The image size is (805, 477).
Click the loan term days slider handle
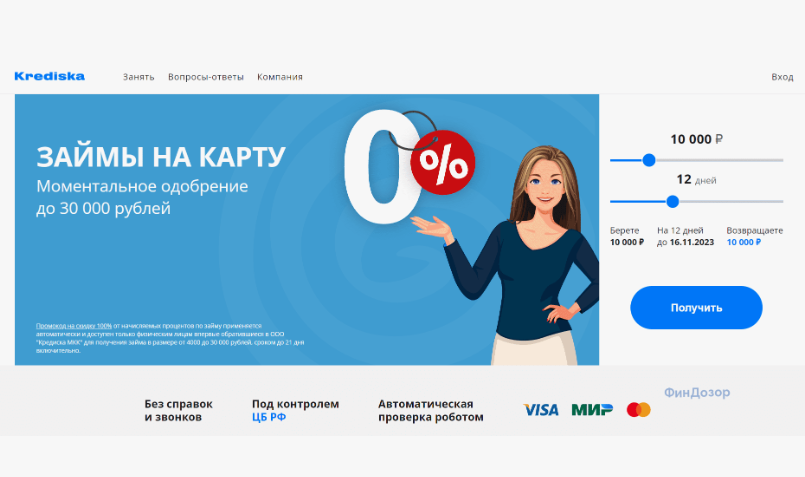pos(673,202)
